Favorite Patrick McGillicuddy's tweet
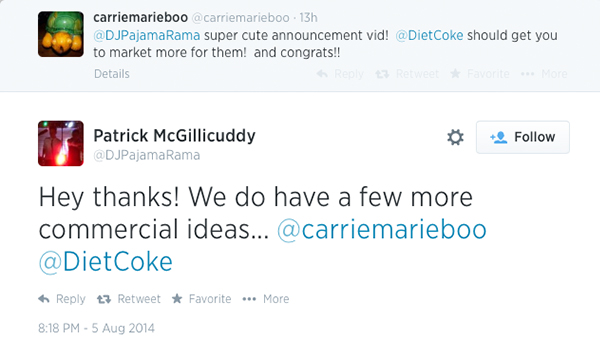600x363 pixels. pos(201,299)
